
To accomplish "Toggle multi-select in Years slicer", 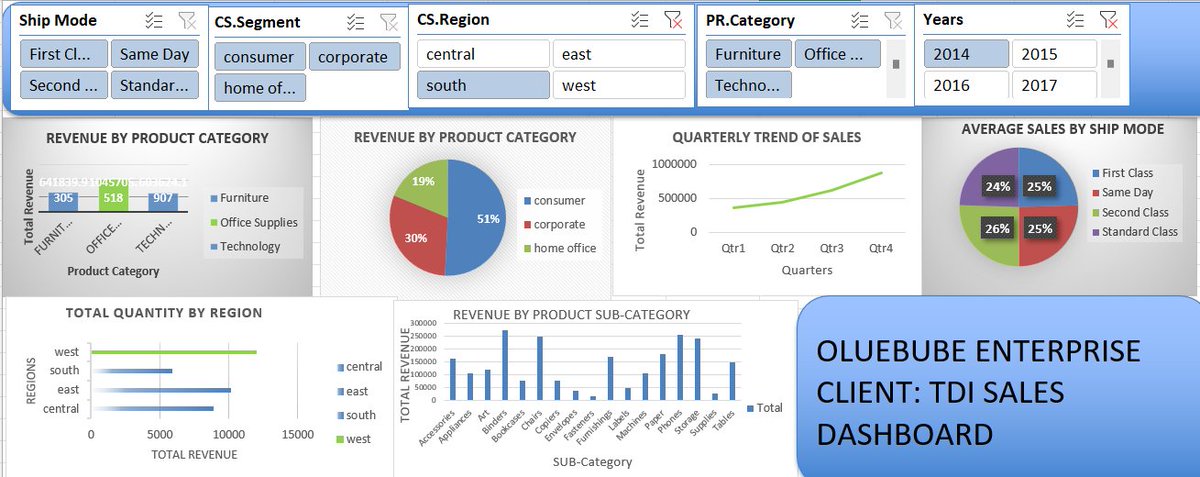I will pyautogui.click(x=1076, y=19).
